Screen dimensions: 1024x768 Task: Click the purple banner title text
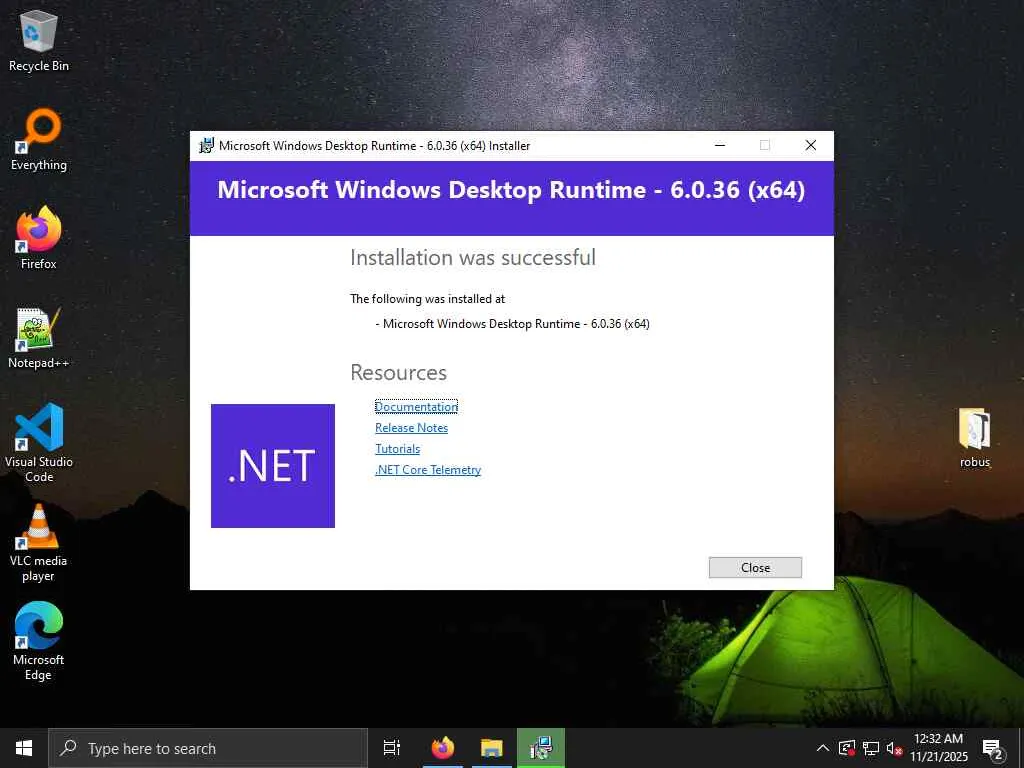point(511,190)
